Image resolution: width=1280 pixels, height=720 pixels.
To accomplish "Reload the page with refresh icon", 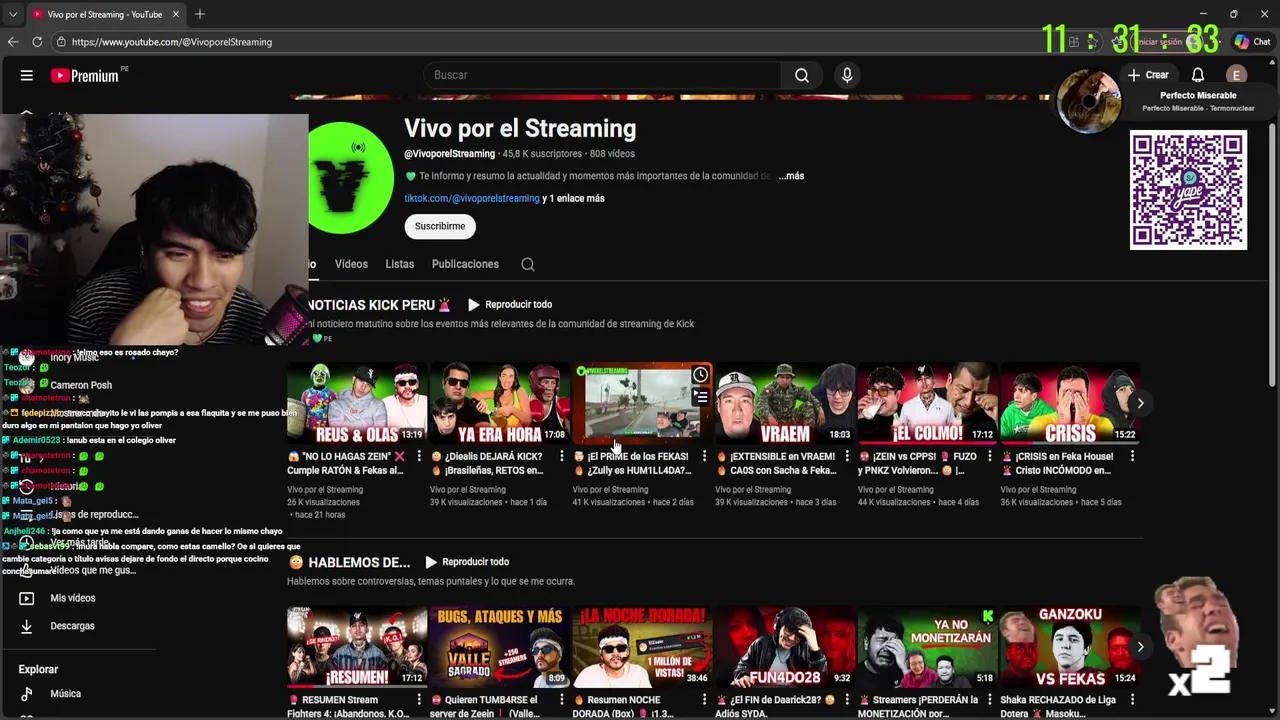I will pyautogui.click(x=37, y=42).
